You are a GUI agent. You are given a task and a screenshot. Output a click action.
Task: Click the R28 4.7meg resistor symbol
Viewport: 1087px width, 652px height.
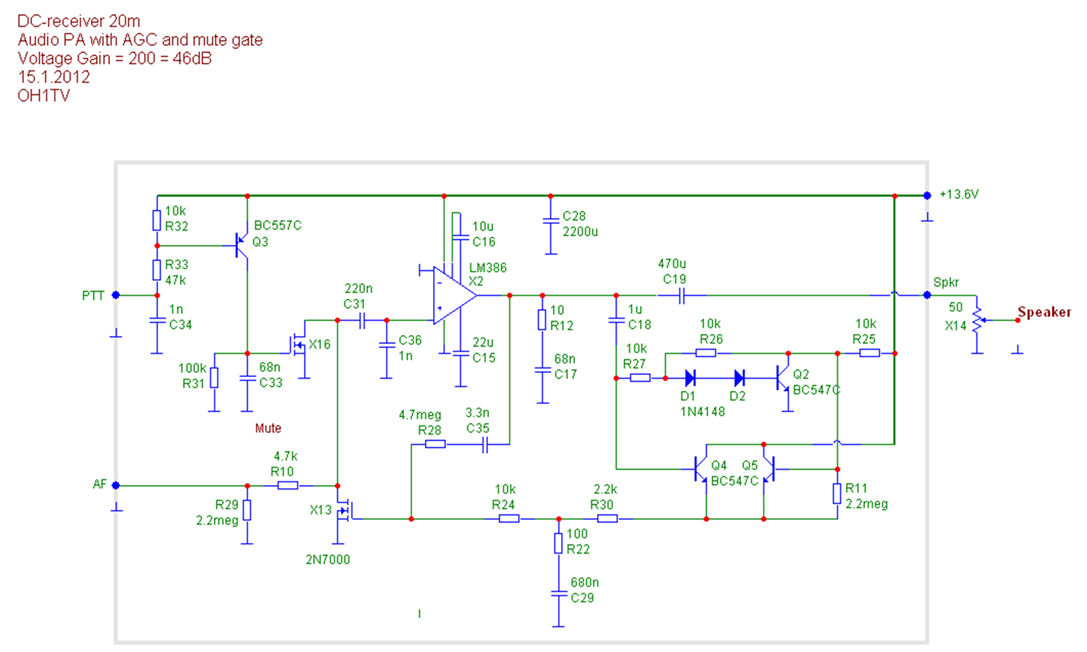click(435, 444)
